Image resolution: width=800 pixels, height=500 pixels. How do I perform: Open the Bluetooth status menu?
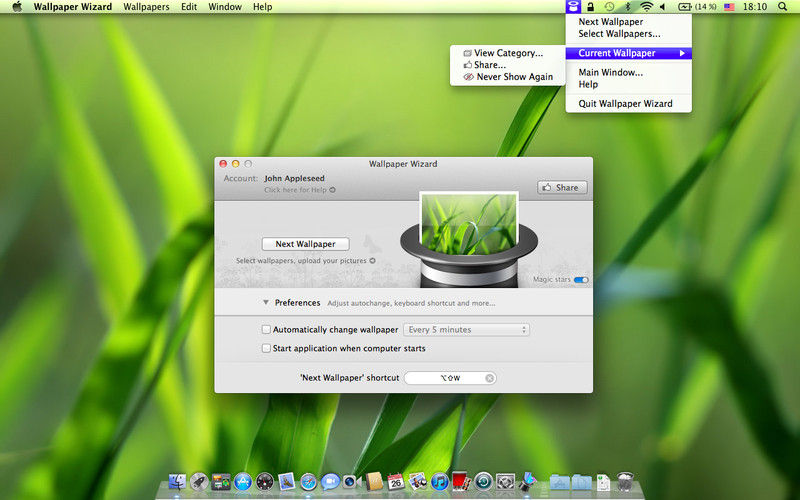click(628, 7)
